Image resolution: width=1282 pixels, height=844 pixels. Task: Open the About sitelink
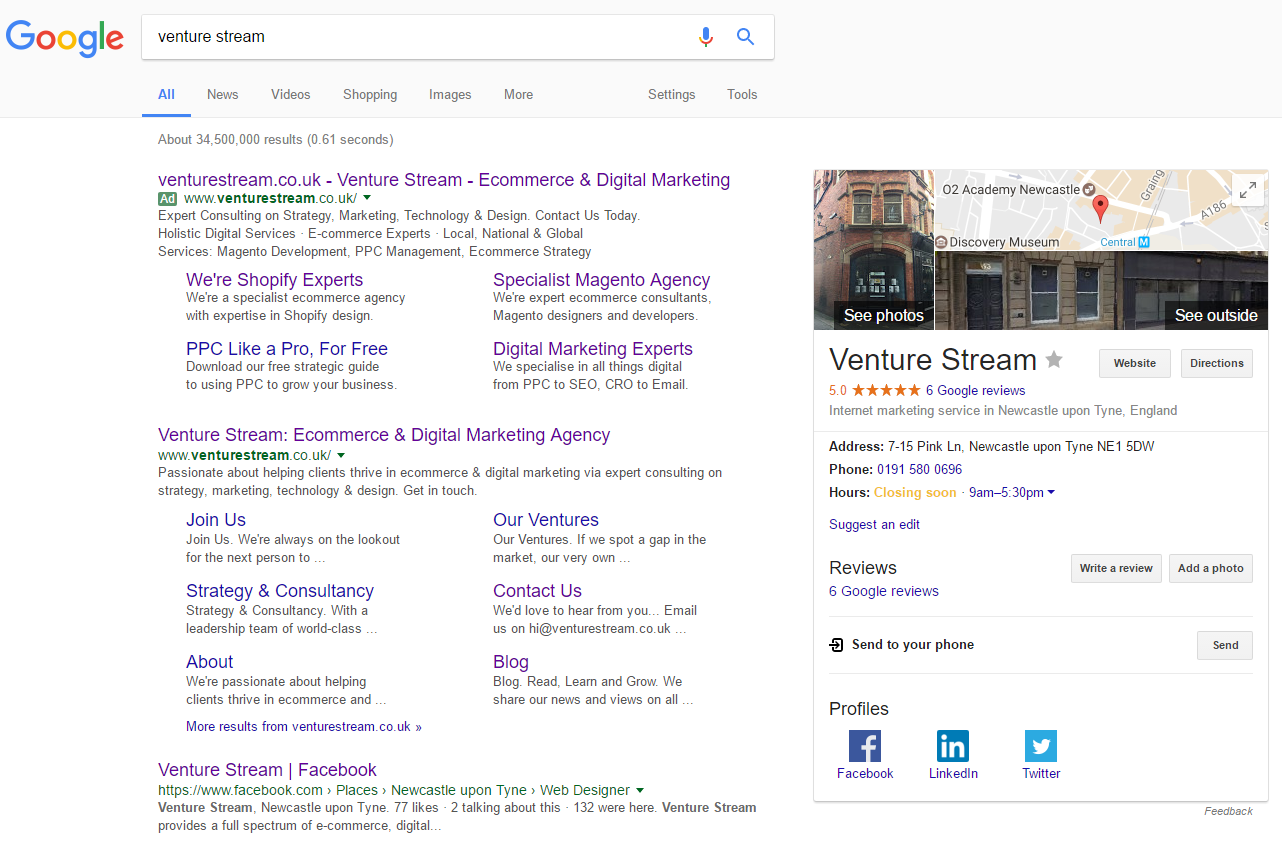(x=210, y=662)
